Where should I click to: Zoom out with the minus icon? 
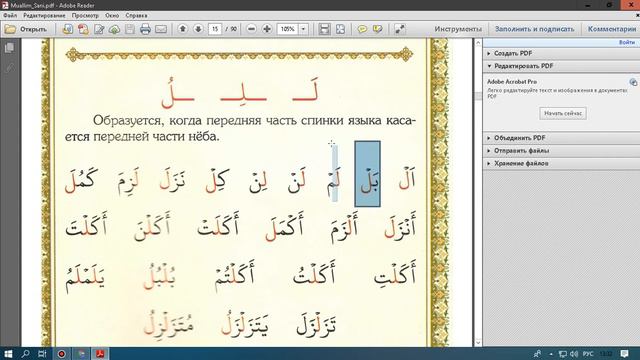tap(251, 29)
